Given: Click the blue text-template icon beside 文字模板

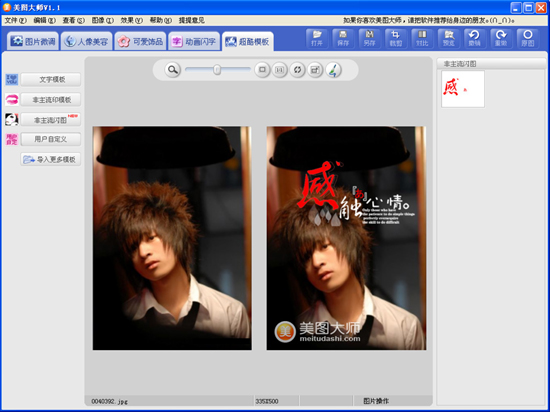Looking at the screenshot, I should click(12, 80).
